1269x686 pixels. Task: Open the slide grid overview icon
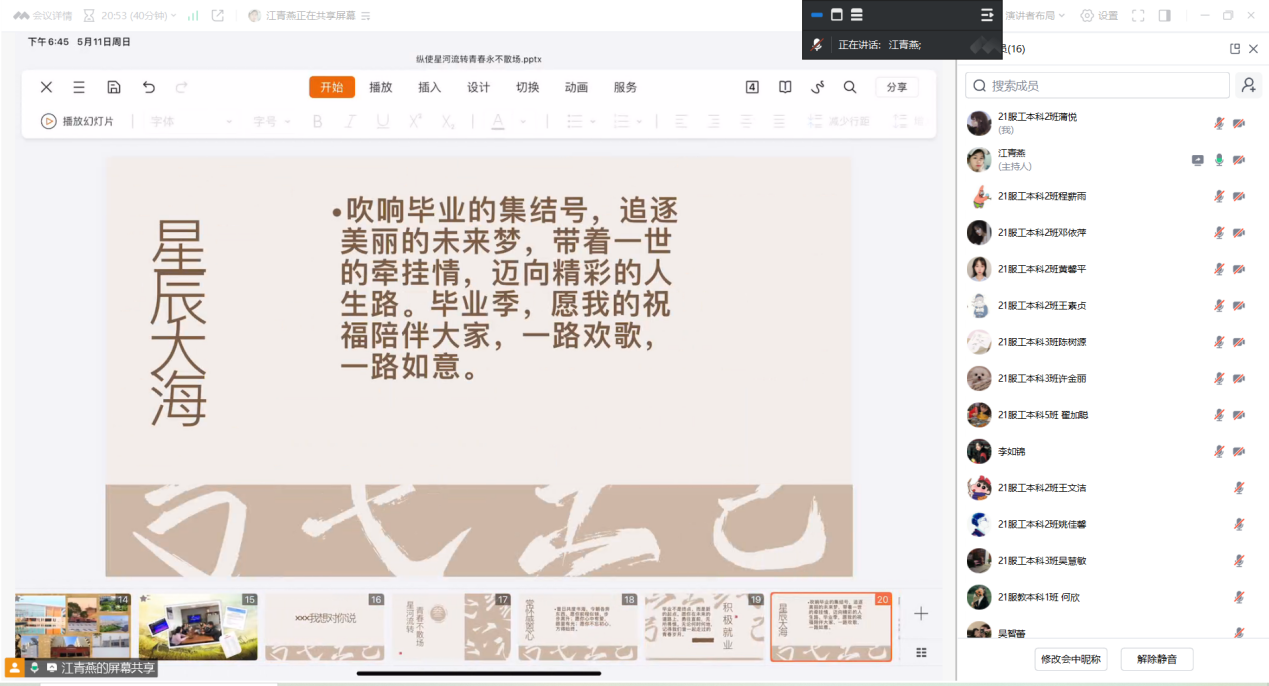click(x=921, y=652)
